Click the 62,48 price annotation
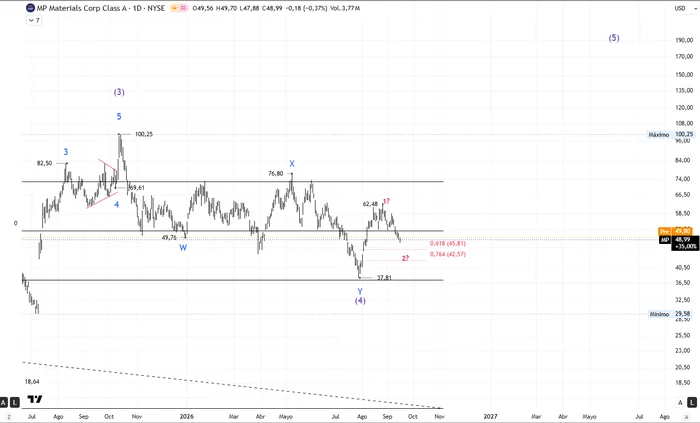 370,204
